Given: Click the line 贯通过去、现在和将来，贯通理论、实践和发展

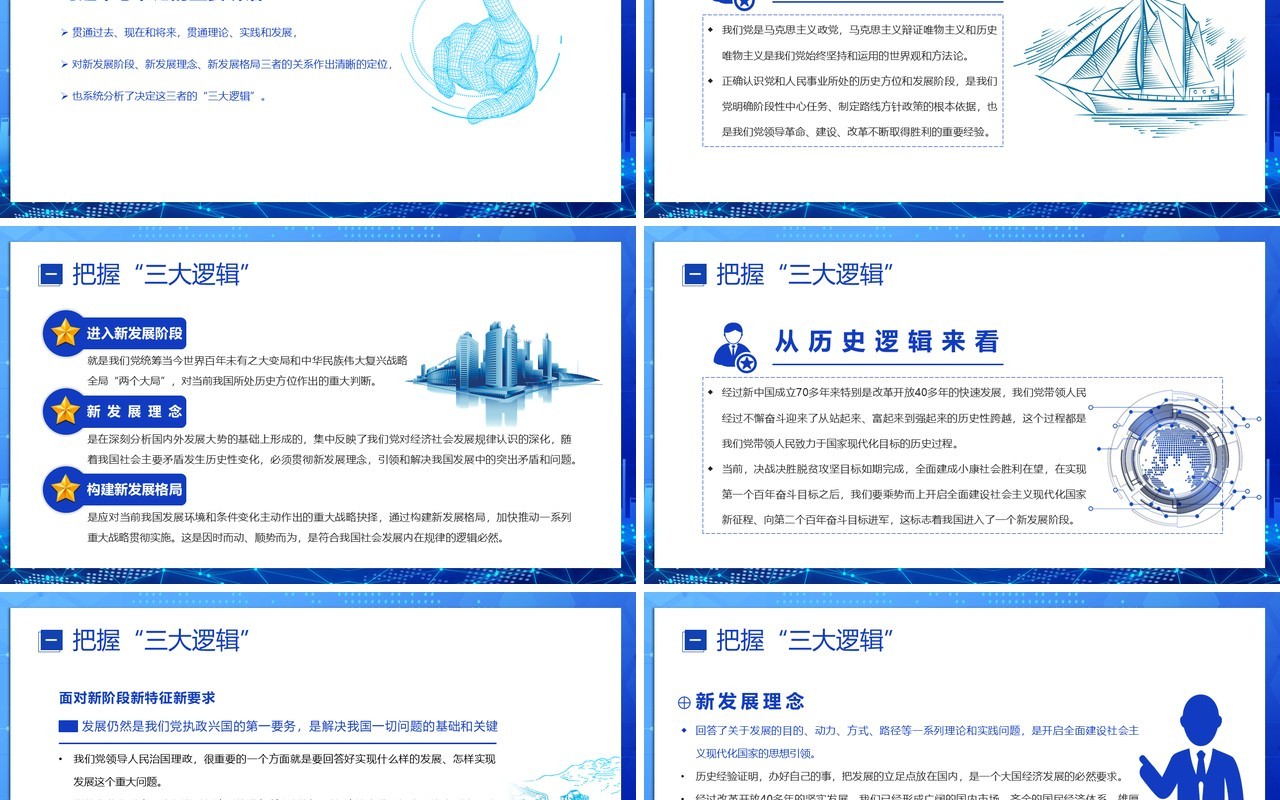Looking at the screenshot, I should [185, 33].
